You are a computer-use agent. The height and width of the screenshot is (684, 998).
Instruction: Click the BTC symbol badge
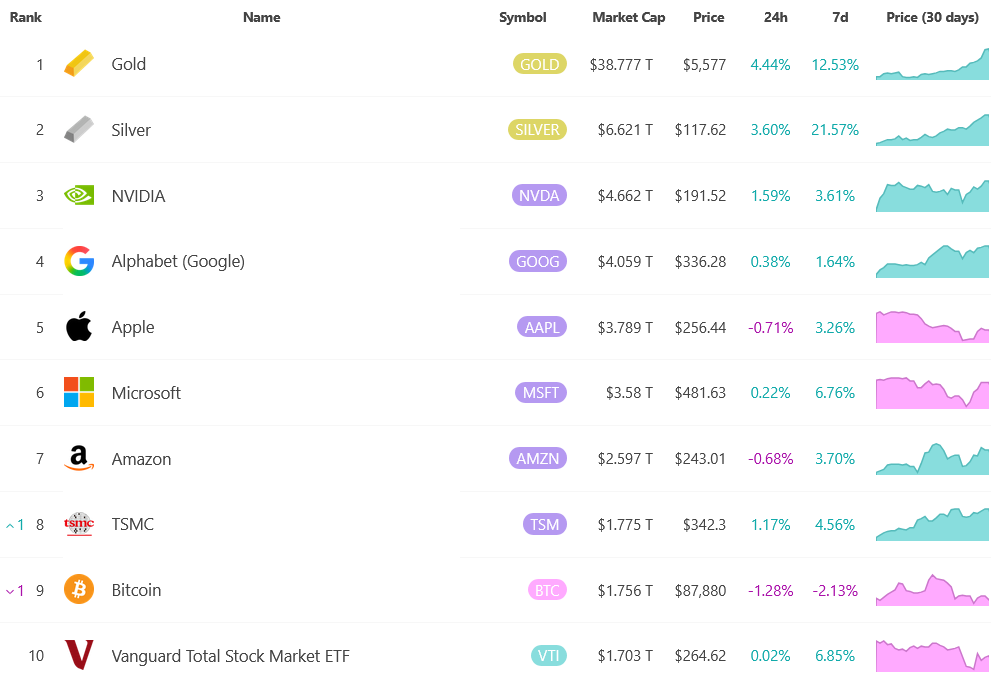click(x=547, y=589)
